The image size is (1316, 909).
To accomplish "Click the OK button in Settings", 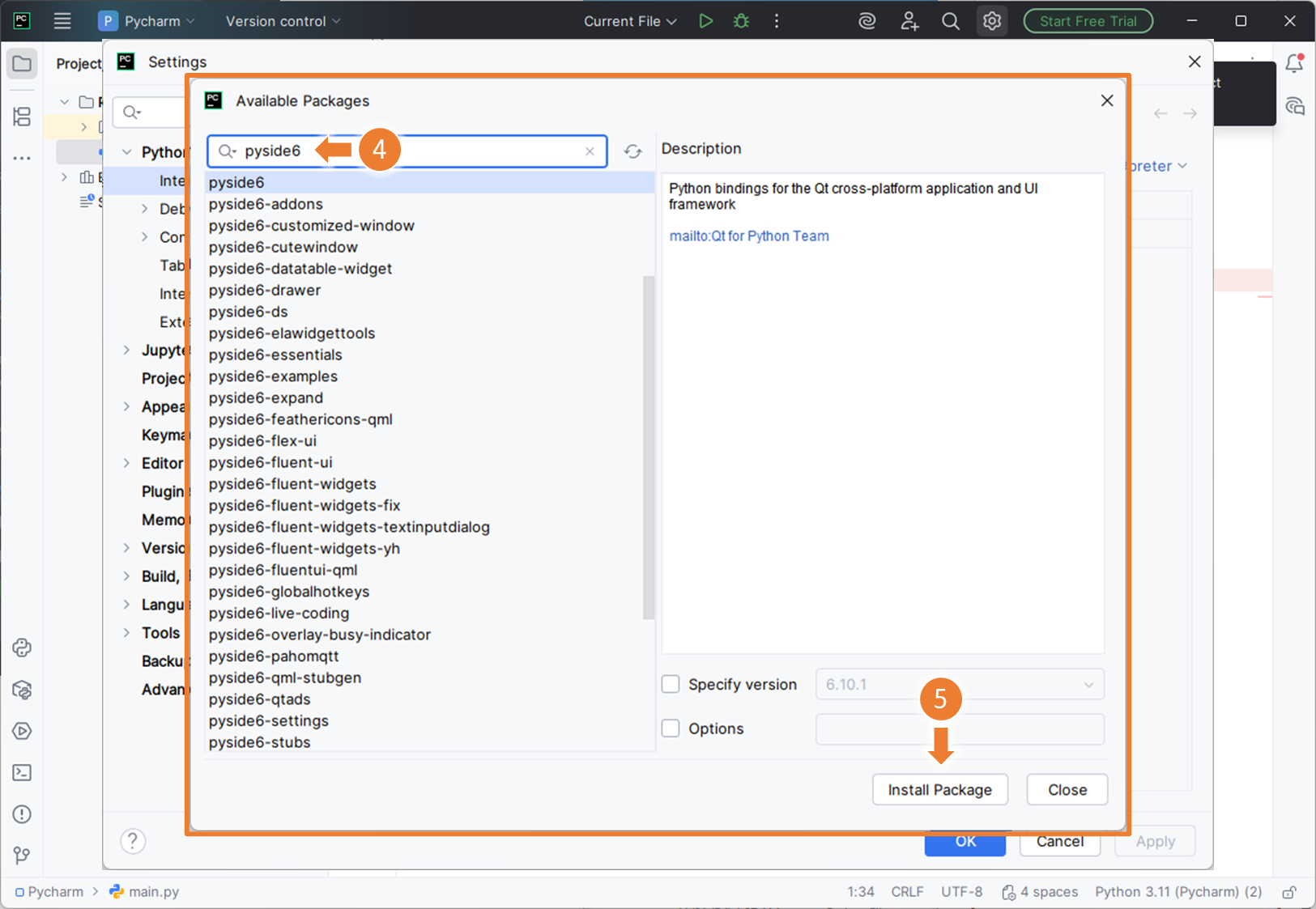I will point(965,842).
